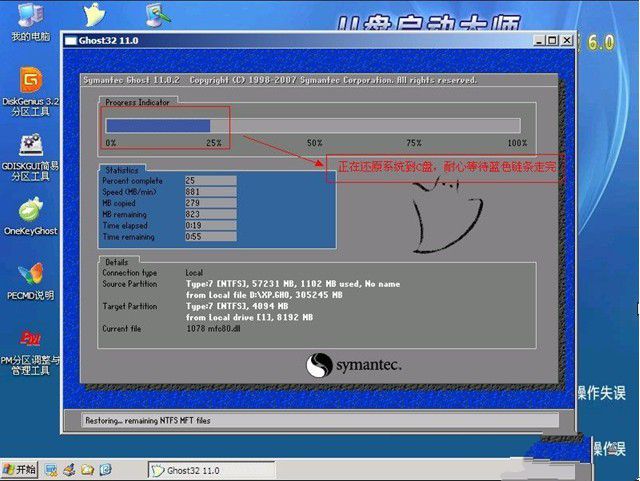Click the third quick launch folder icon
640x481 pixels.
(x=88, y=469)
